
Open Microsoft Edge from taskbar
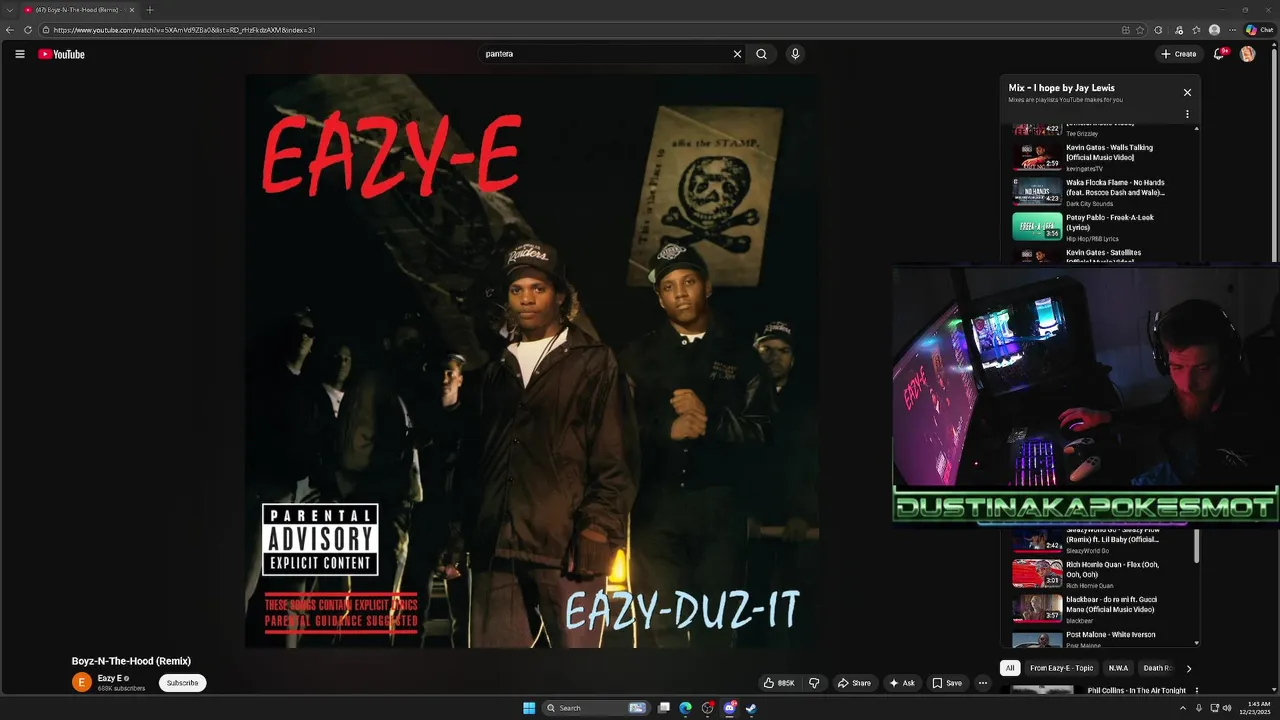tap(686, 708)
